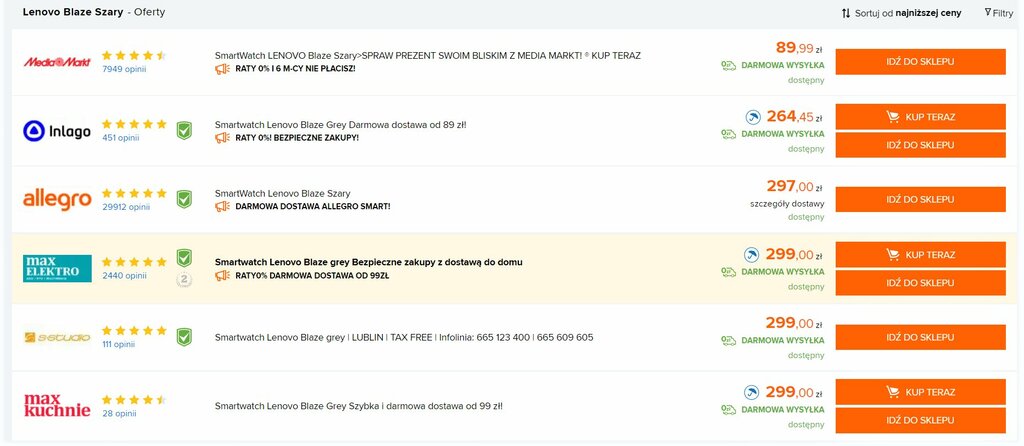This screenshot has height=446, width=1024.
Task: Open the 451 opinii reviews link
Action: (x=121, y=138)
